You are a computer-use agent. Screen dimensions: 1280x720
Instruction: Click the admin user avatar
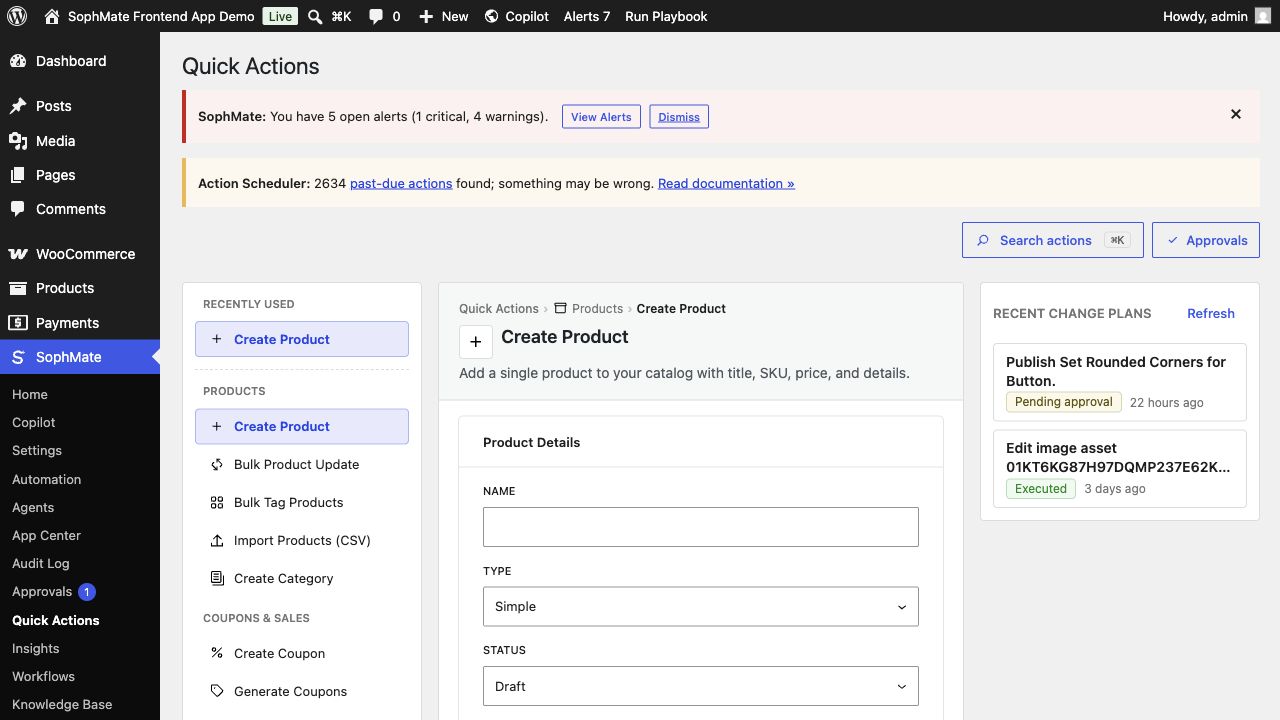tap(1263, 16)
